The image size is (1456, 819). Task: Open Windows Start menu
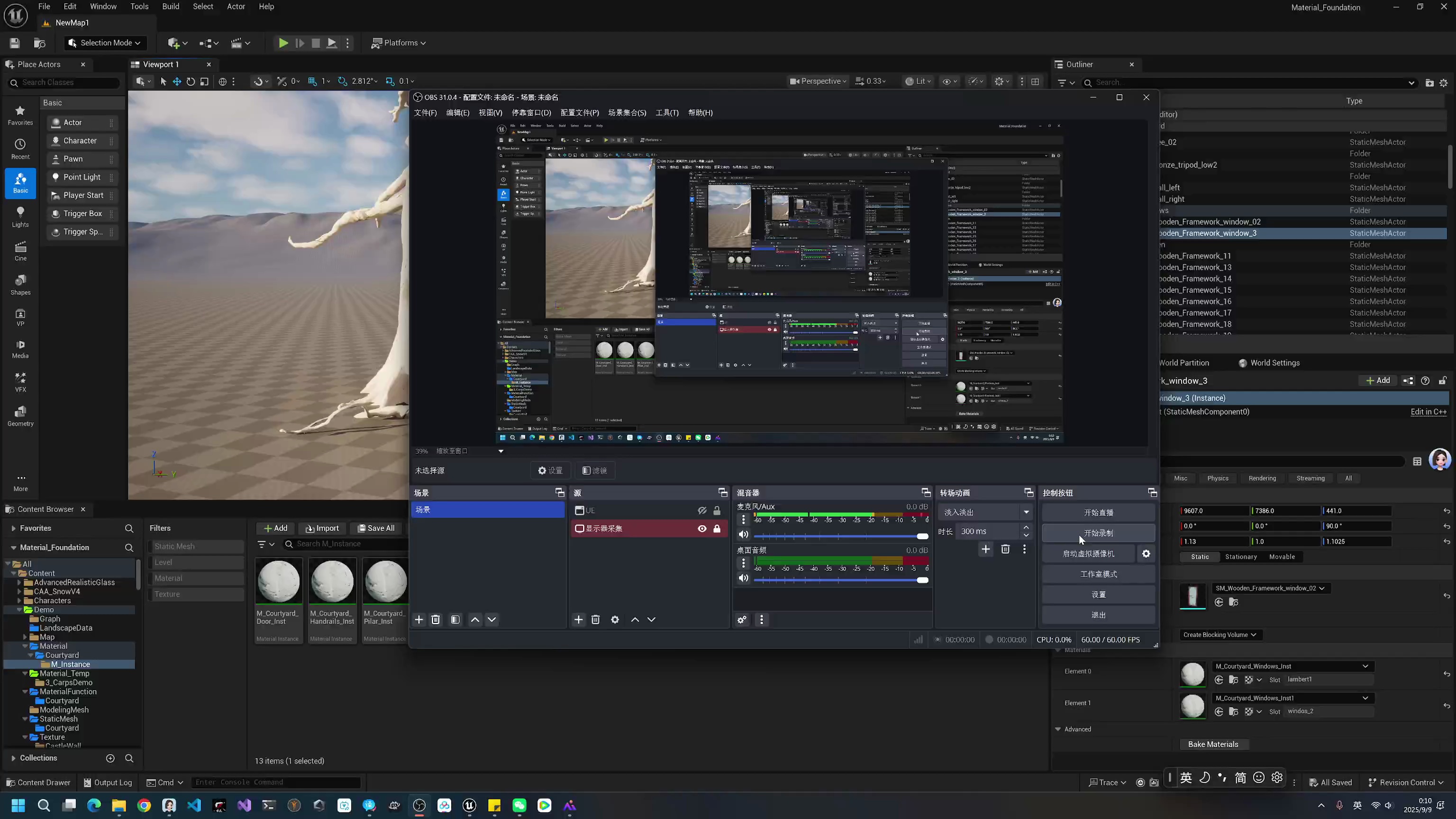[x=18, y=805]
